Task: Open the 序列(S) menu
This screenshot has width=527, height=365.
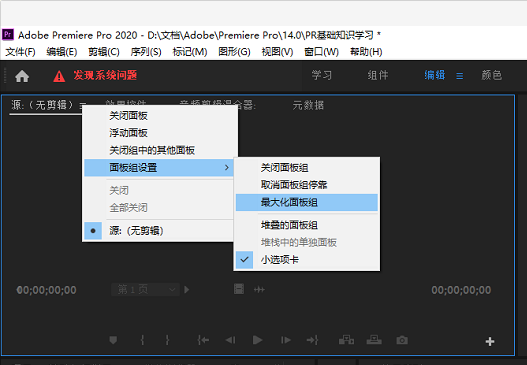Action: [x=146, y=52]
